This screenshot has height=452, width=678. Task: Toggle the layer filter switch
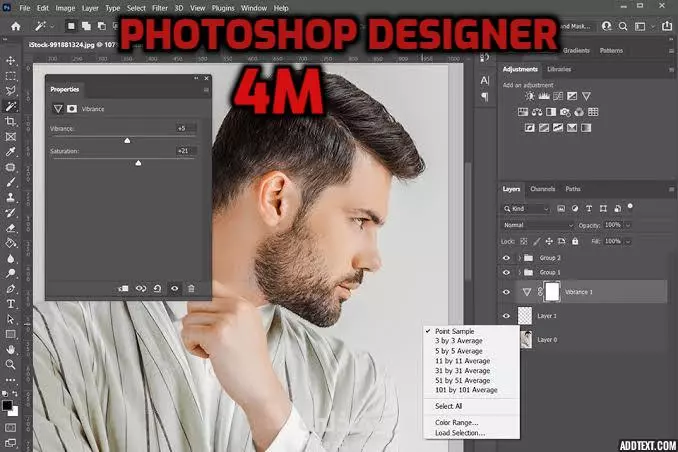[630, 206]
